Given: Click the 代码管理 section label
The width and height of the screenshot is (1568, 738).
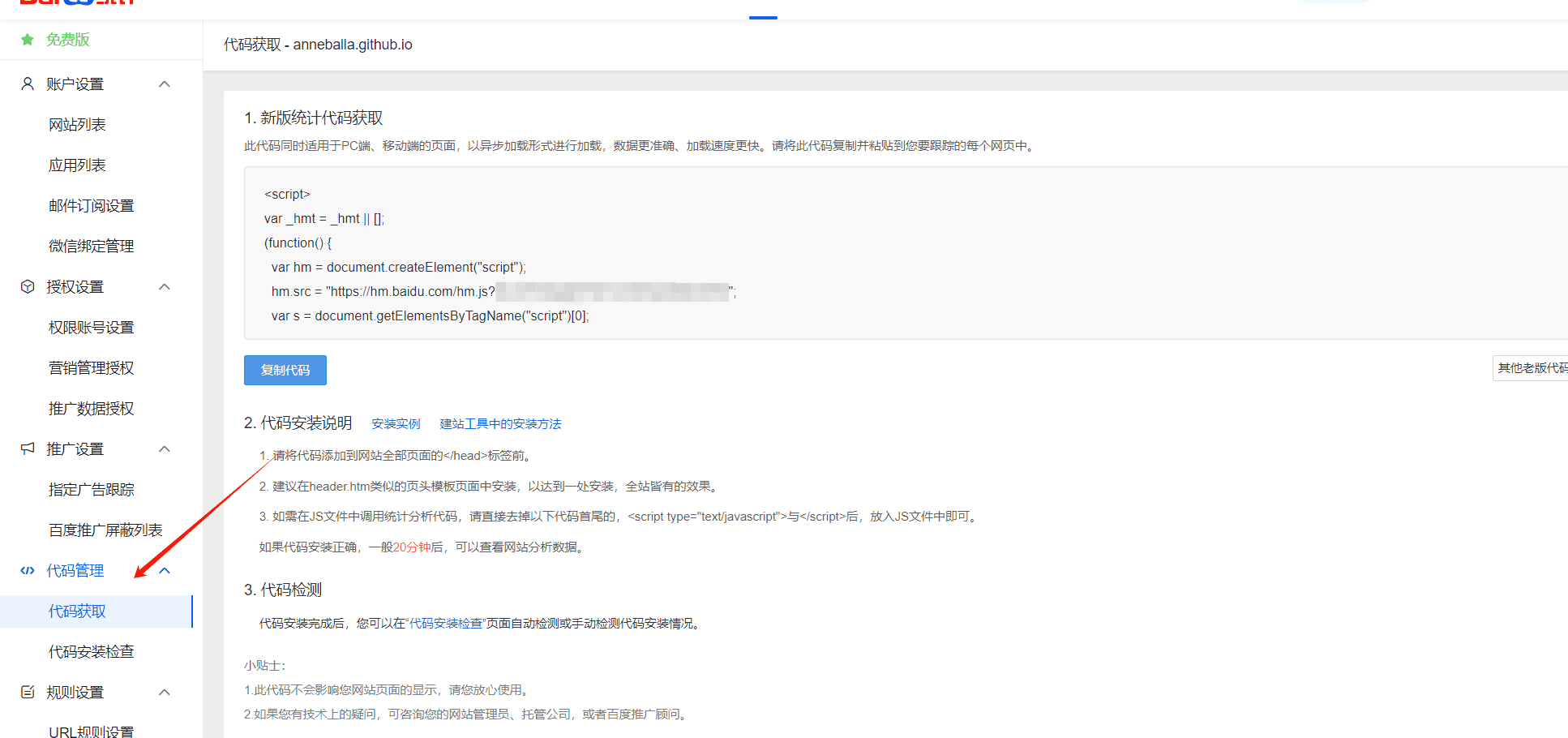Looking at the screenshot, I should (x=75, y=570).
